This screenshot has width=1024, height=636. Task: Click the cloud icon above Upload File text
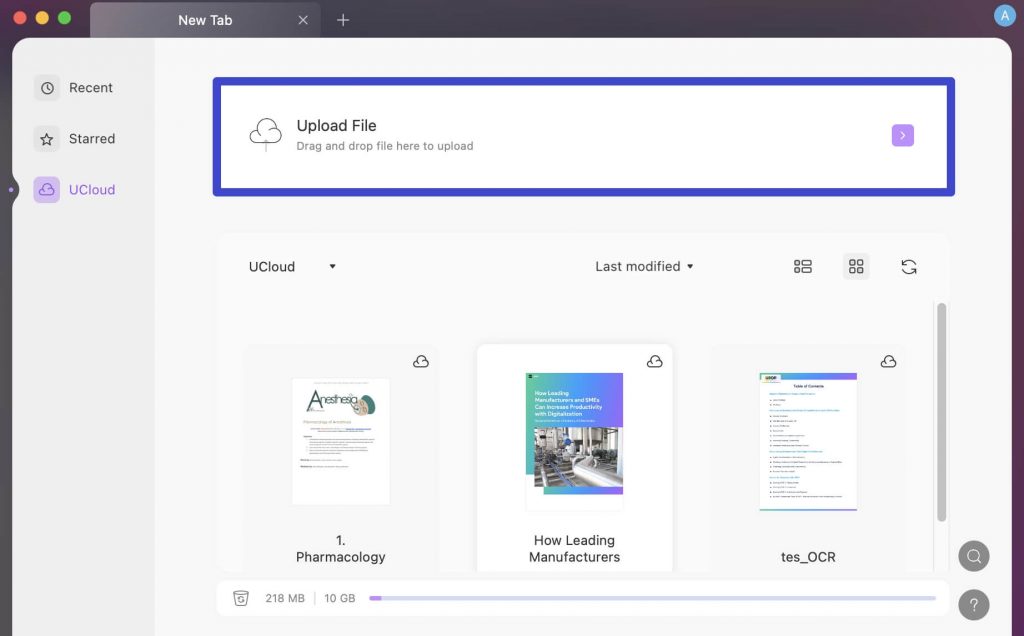pyautogui.click(x=265, y=133)
